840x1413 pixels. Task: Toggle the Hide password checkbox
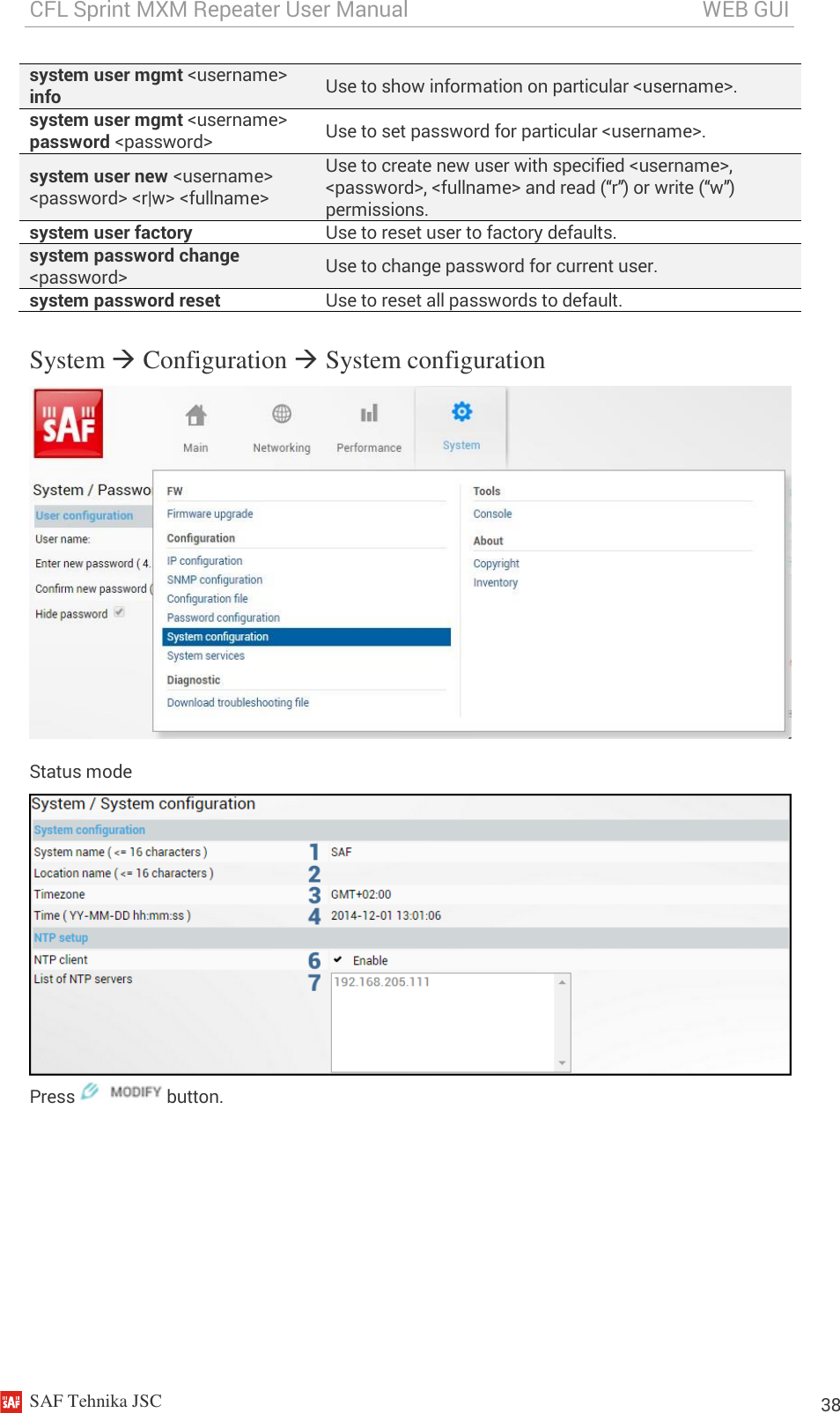119,612
